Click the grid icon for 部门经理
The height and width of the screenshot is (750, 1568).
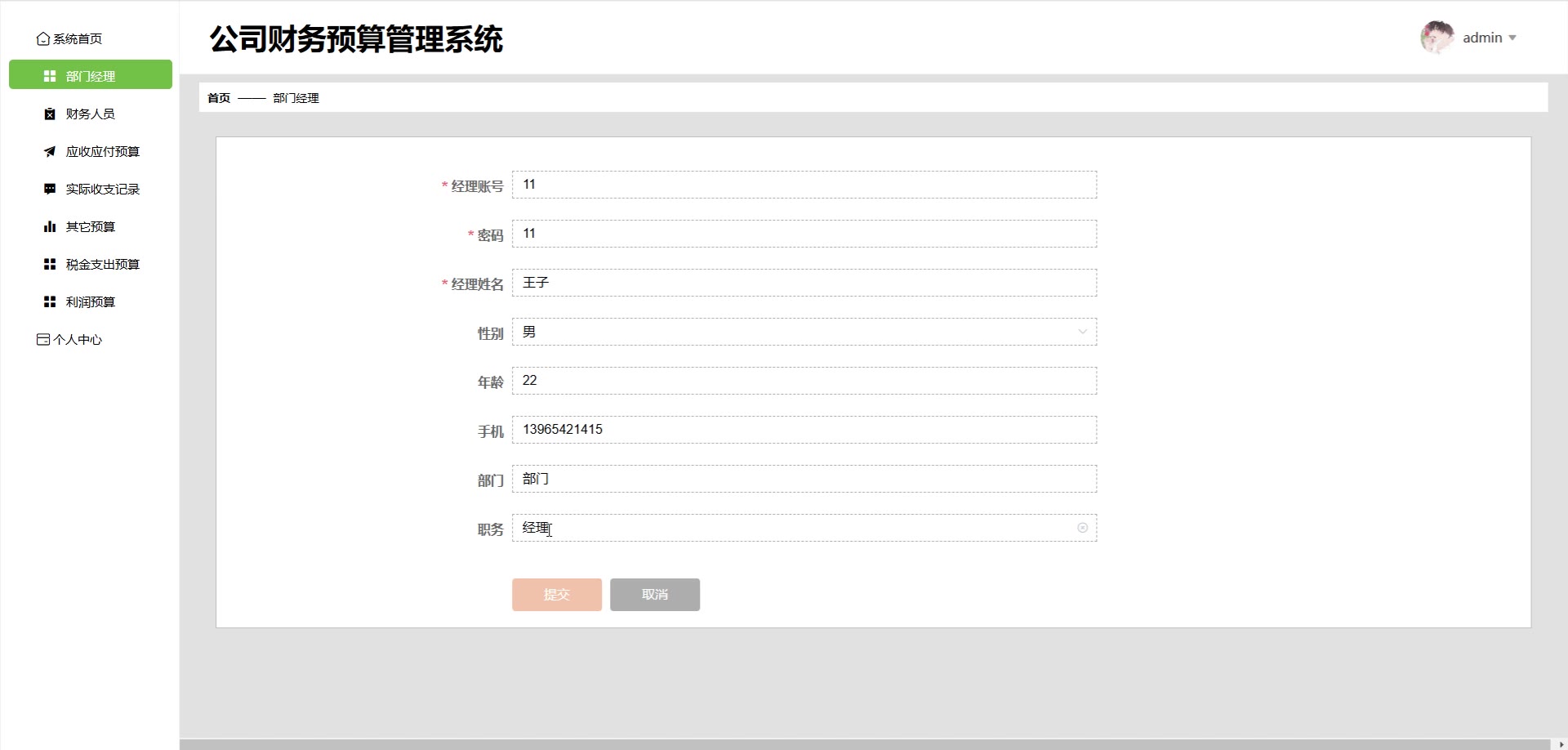[x=50, y=76]
